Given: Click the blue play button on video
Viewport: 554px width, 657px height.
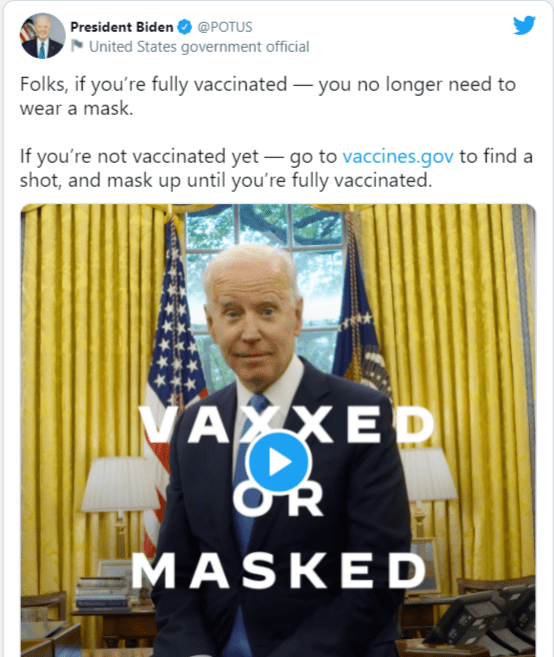Looking at the screenshot, I should tap(279, 462).
